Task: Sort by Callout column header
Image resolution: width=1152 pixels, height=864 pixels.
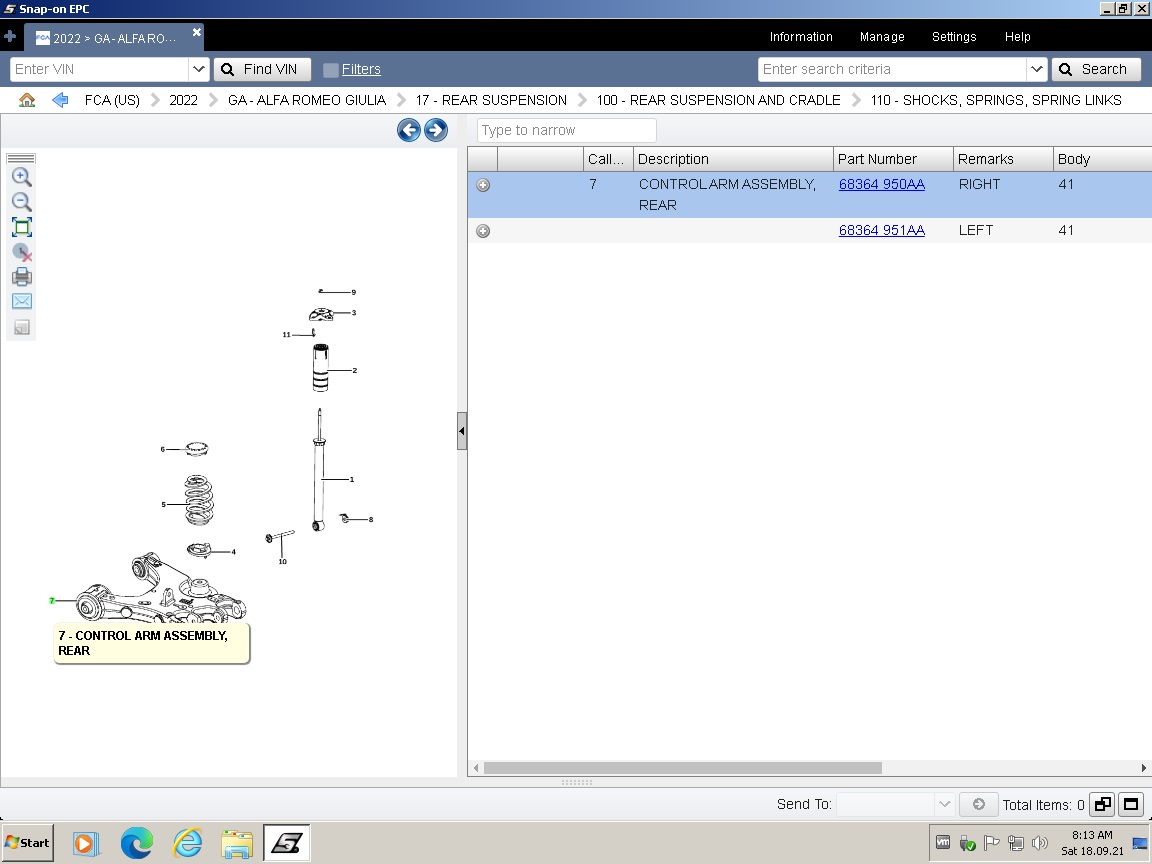Action: (608, 159)
